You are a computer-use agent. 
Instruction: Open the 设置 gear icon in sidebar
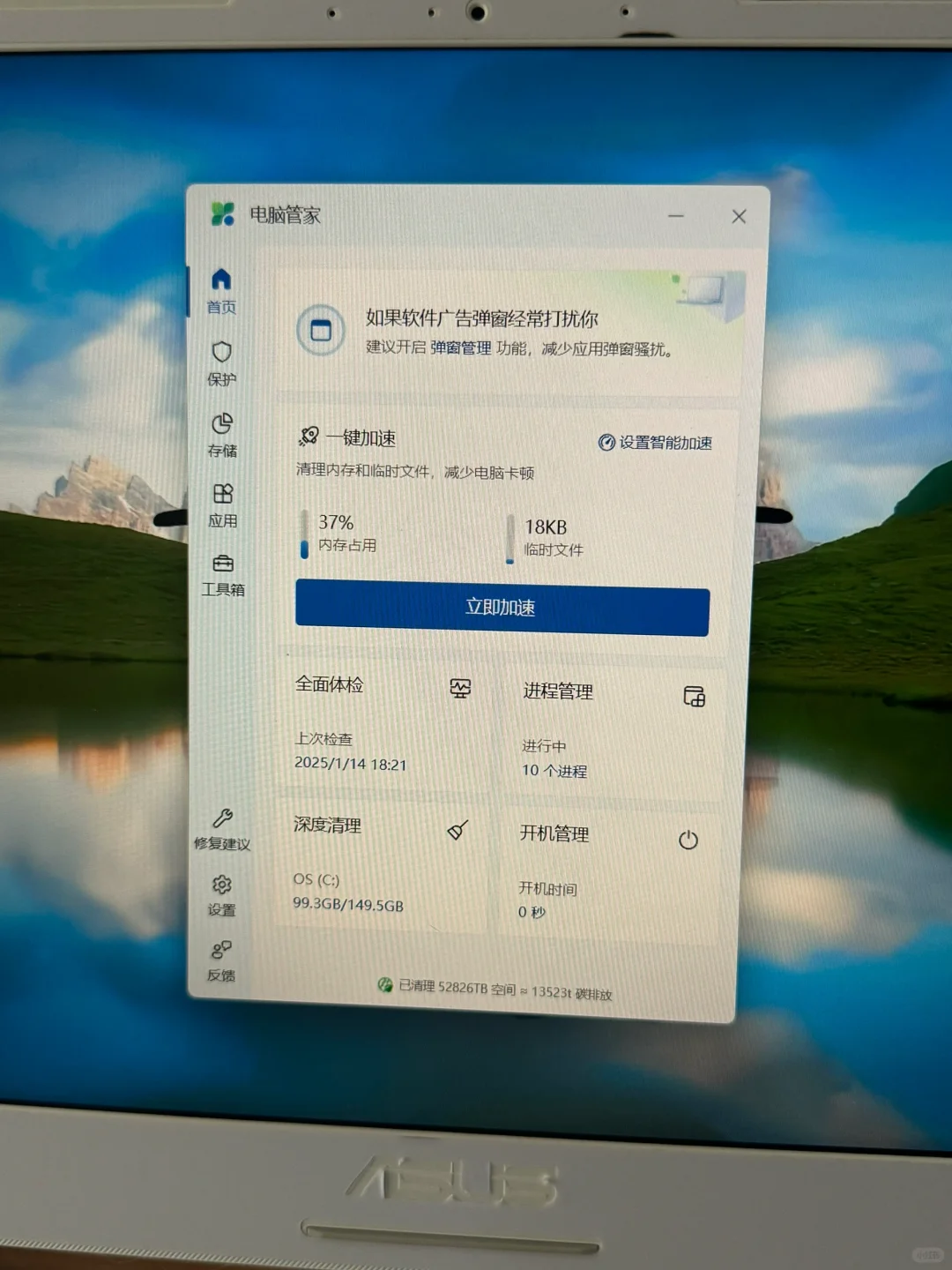coord(220,885)
